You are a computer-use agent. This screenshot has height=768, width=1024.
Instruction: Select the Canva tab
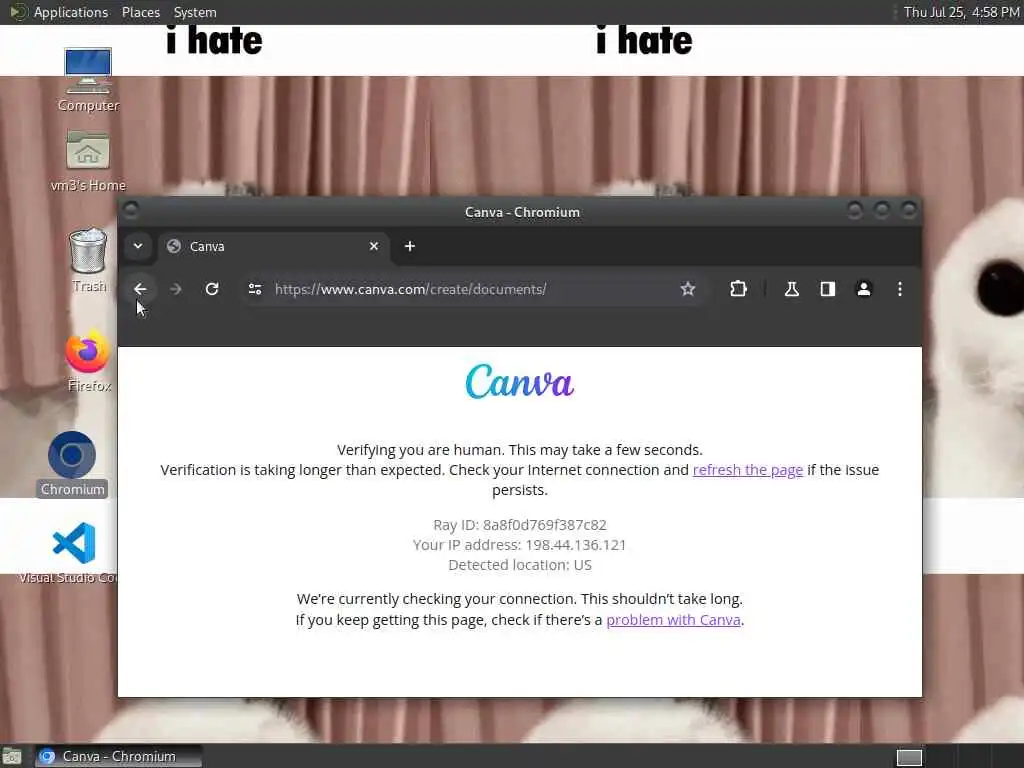click(x=272, y=247)
